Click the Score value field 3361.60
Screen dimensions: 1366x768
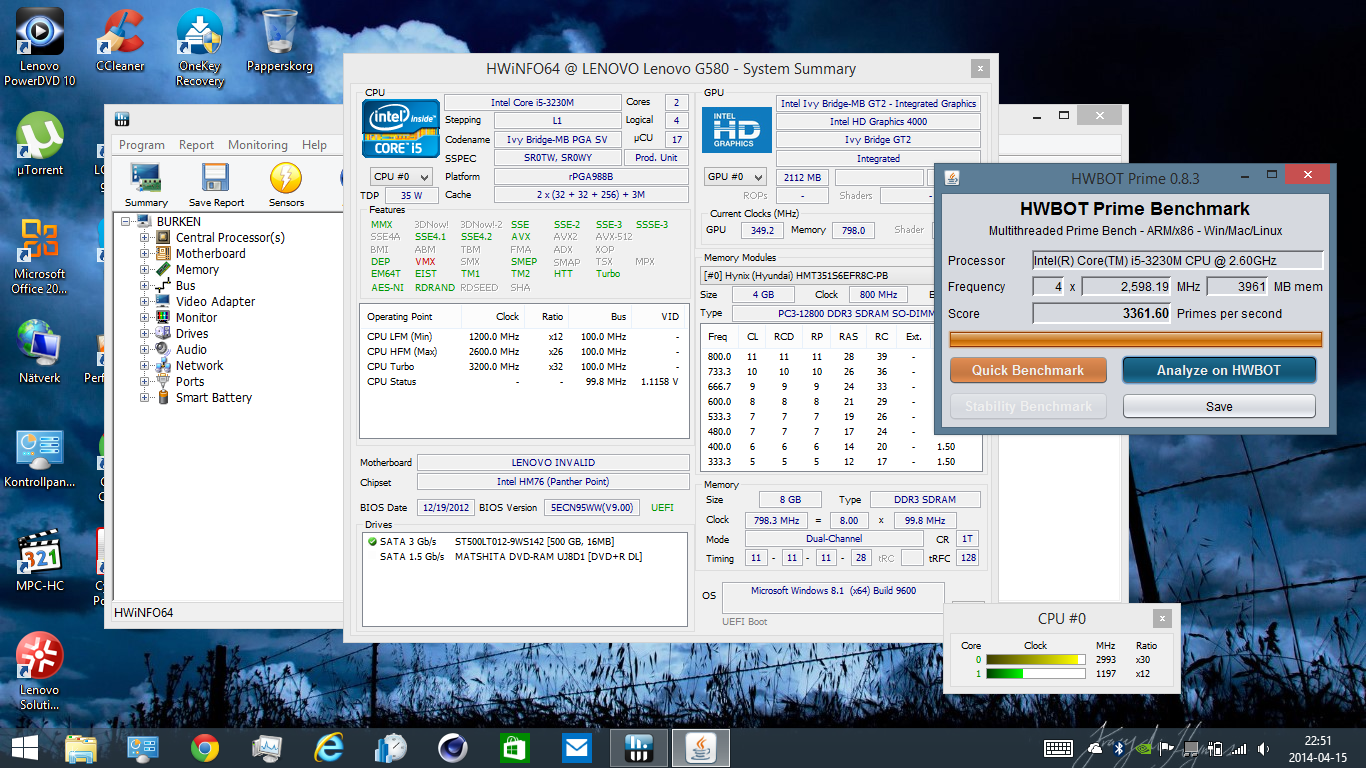tap(1102, 313)
